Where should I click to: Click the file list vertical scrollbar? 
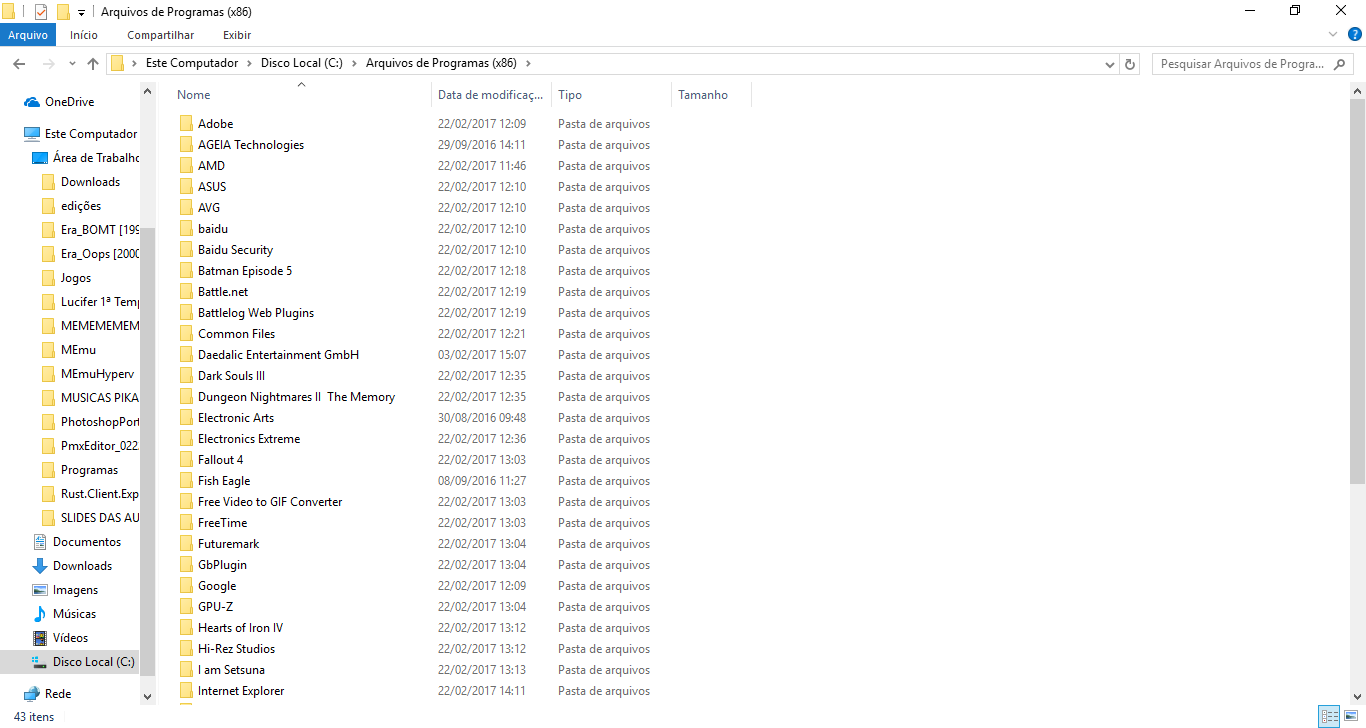tap(1357, 291)
